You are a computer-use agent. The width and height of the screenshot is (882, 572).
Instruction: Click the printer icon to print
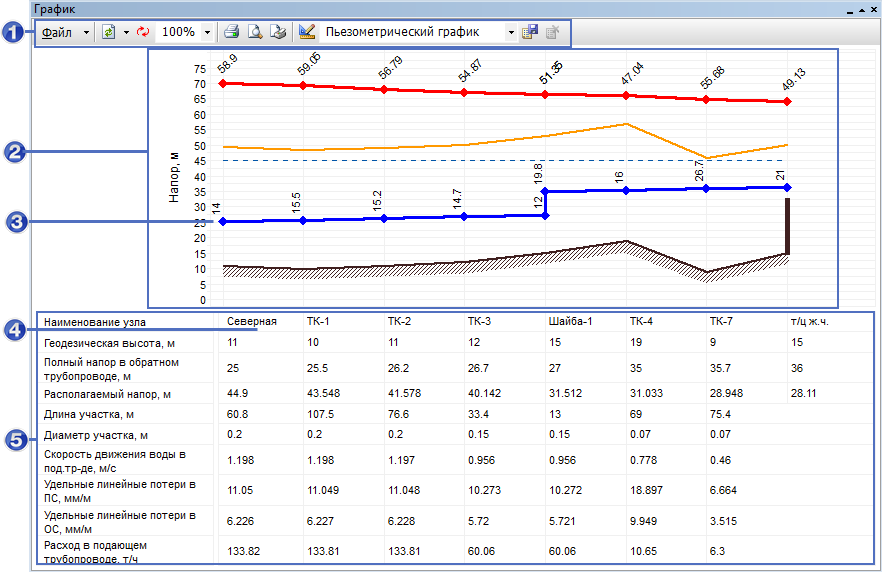(x=231, y=32)
